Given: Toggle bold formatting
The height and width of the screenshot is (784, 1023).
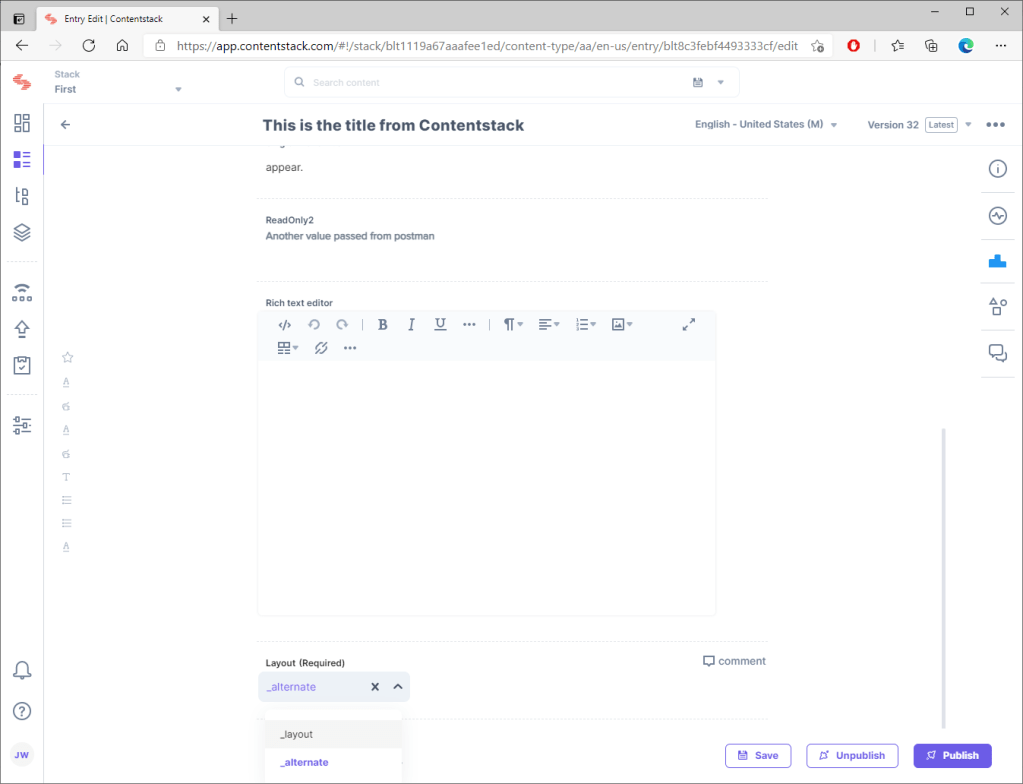Looking at the screenshot, I should 382,325.
